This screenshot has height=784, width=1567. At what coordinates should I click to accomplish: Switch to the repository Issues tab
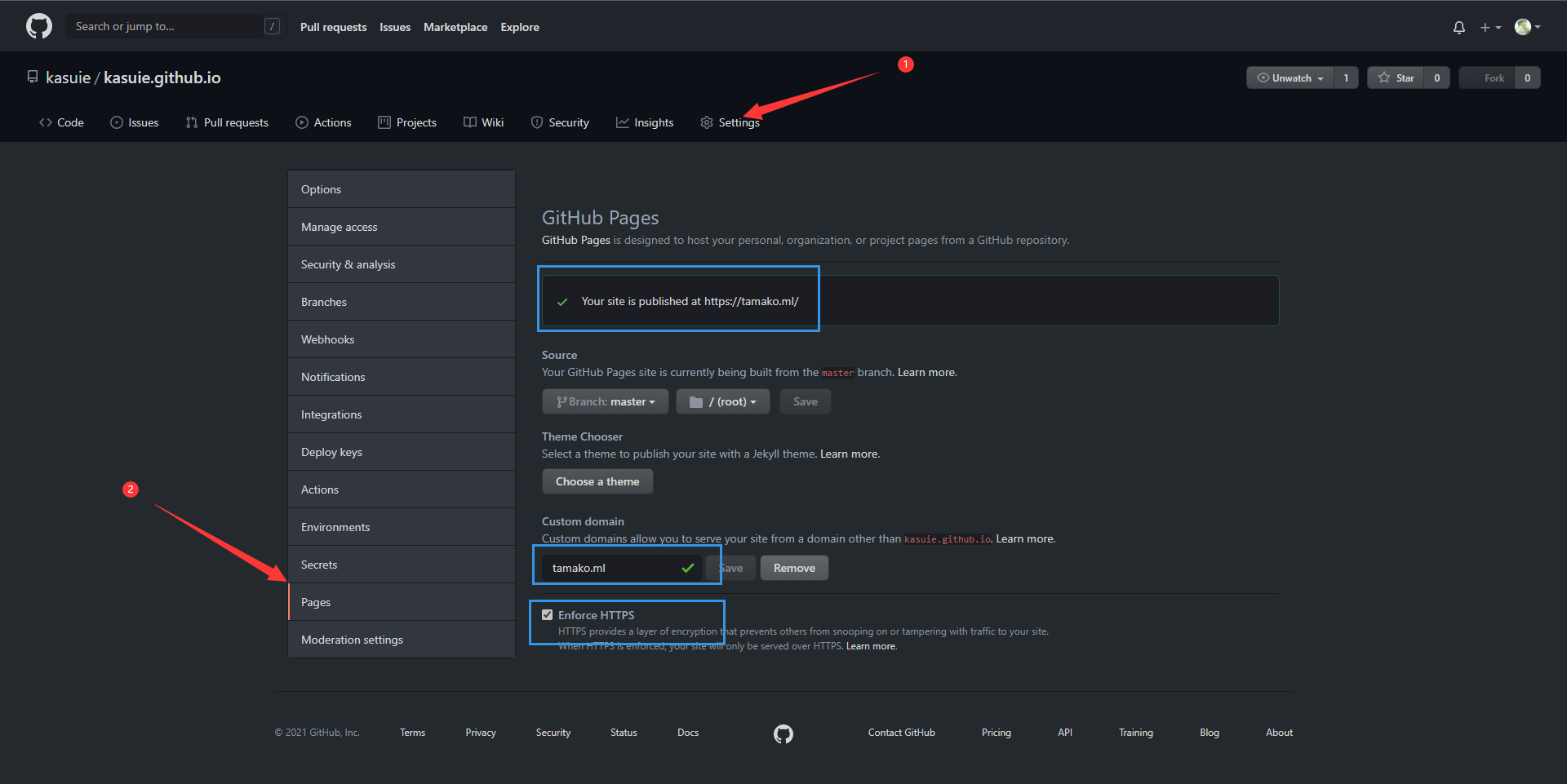pos(135,122)
